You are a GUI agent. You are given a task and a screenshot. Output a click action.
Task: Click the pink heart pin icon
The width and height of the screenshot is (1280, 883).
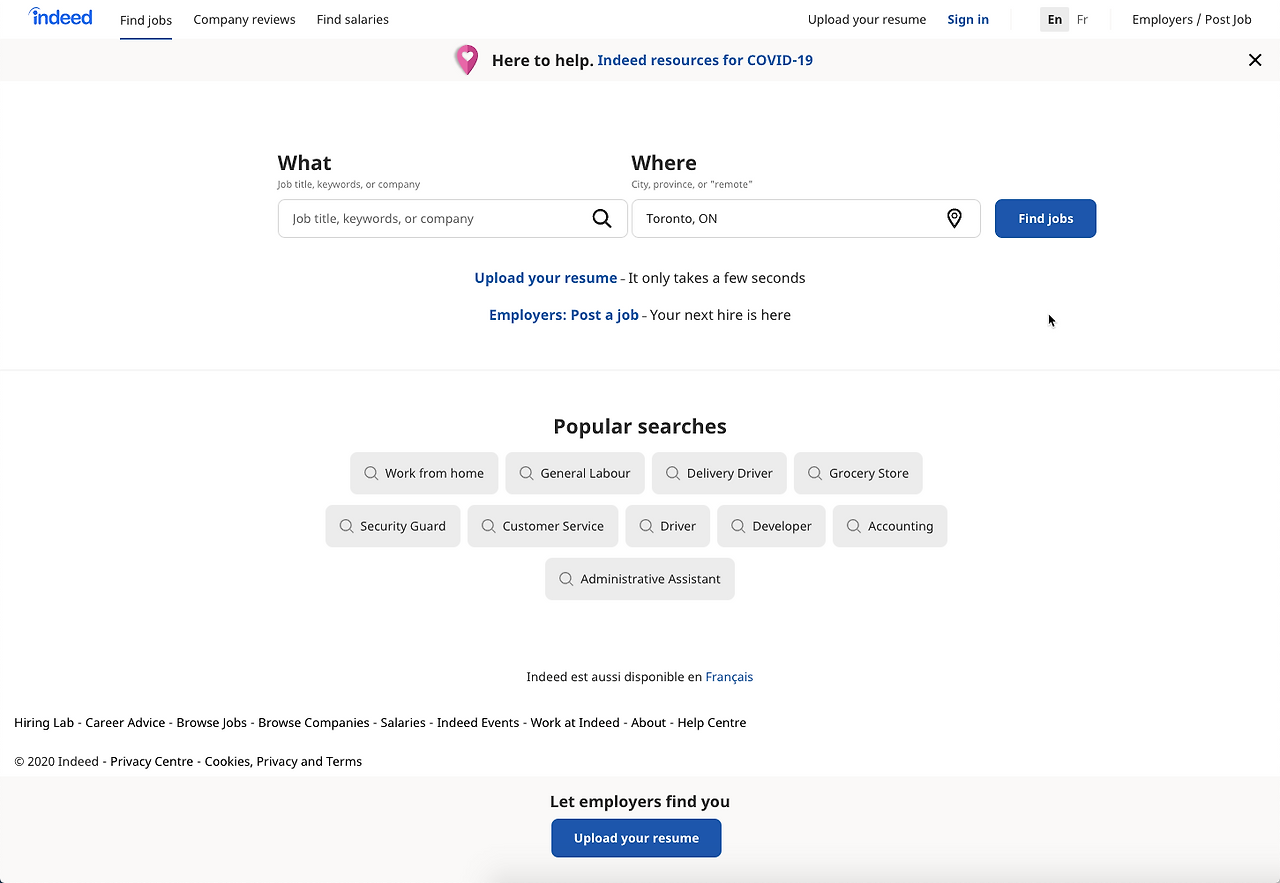[467, 60]
